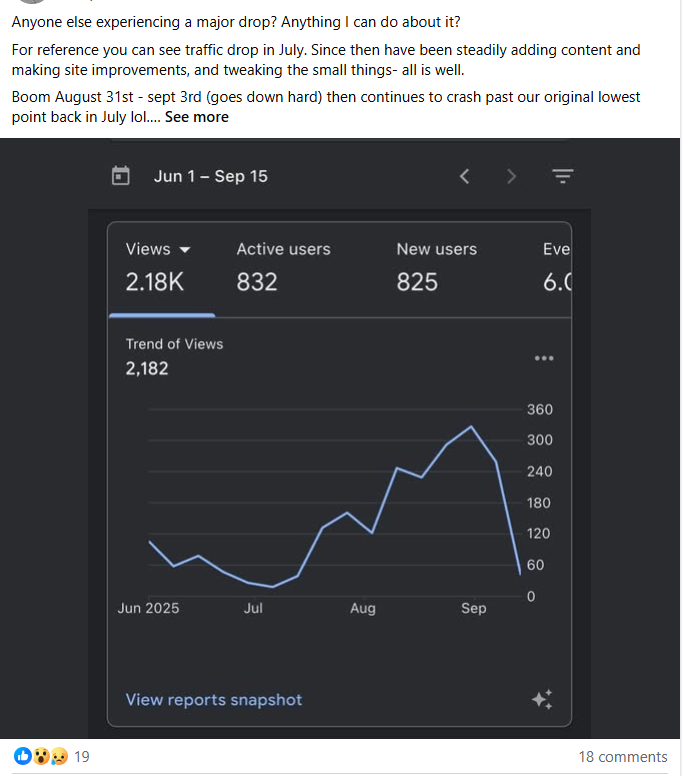Viewport: 682px width, 776px height.
Task: Click the sad reaction emoji
Action: [x=58, y=757]
